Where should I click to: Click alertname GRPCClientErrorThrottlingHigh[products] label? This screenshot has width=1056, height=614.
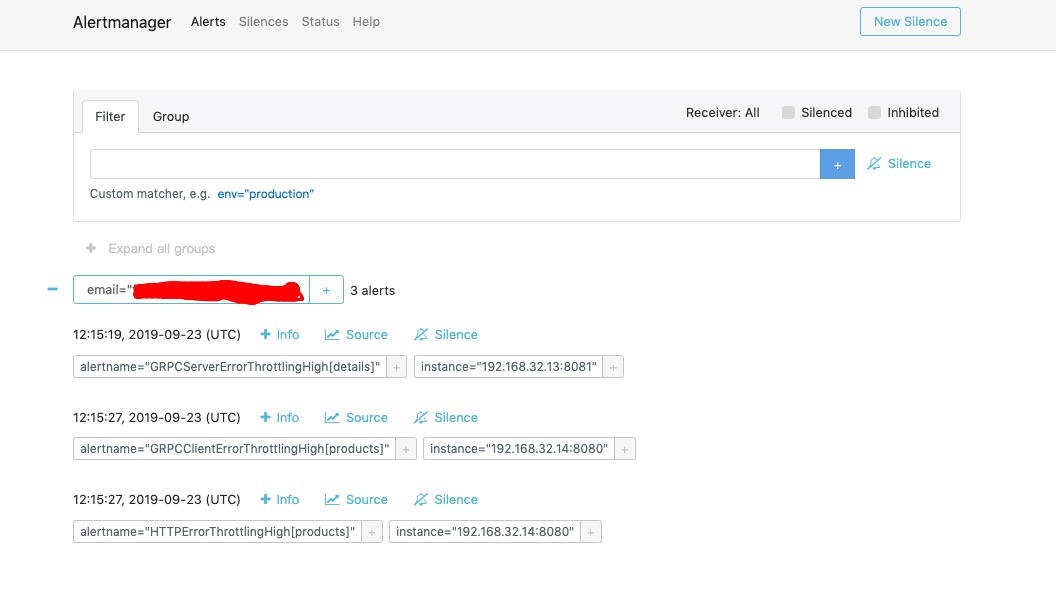pyautogui.click(x=234, y=449)
